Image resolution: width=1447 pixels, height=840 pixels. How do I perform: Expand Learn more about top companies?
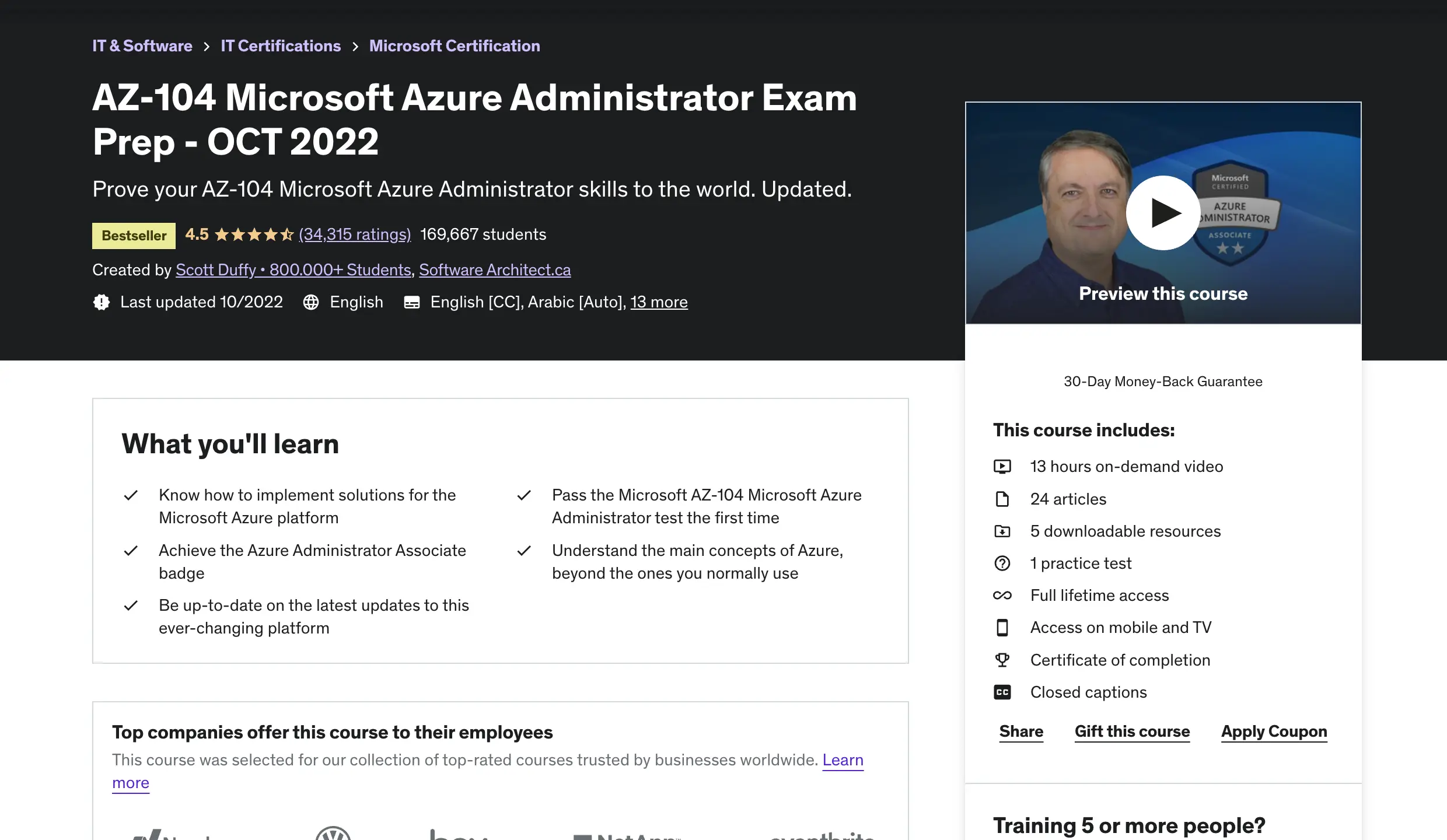coord(843,760)
